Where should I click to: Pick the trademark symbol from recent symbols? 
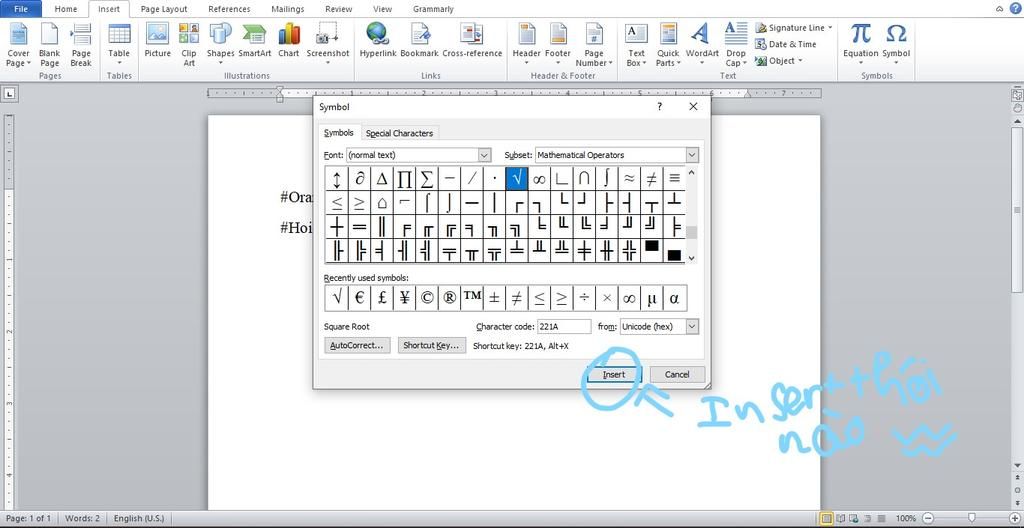472,298
